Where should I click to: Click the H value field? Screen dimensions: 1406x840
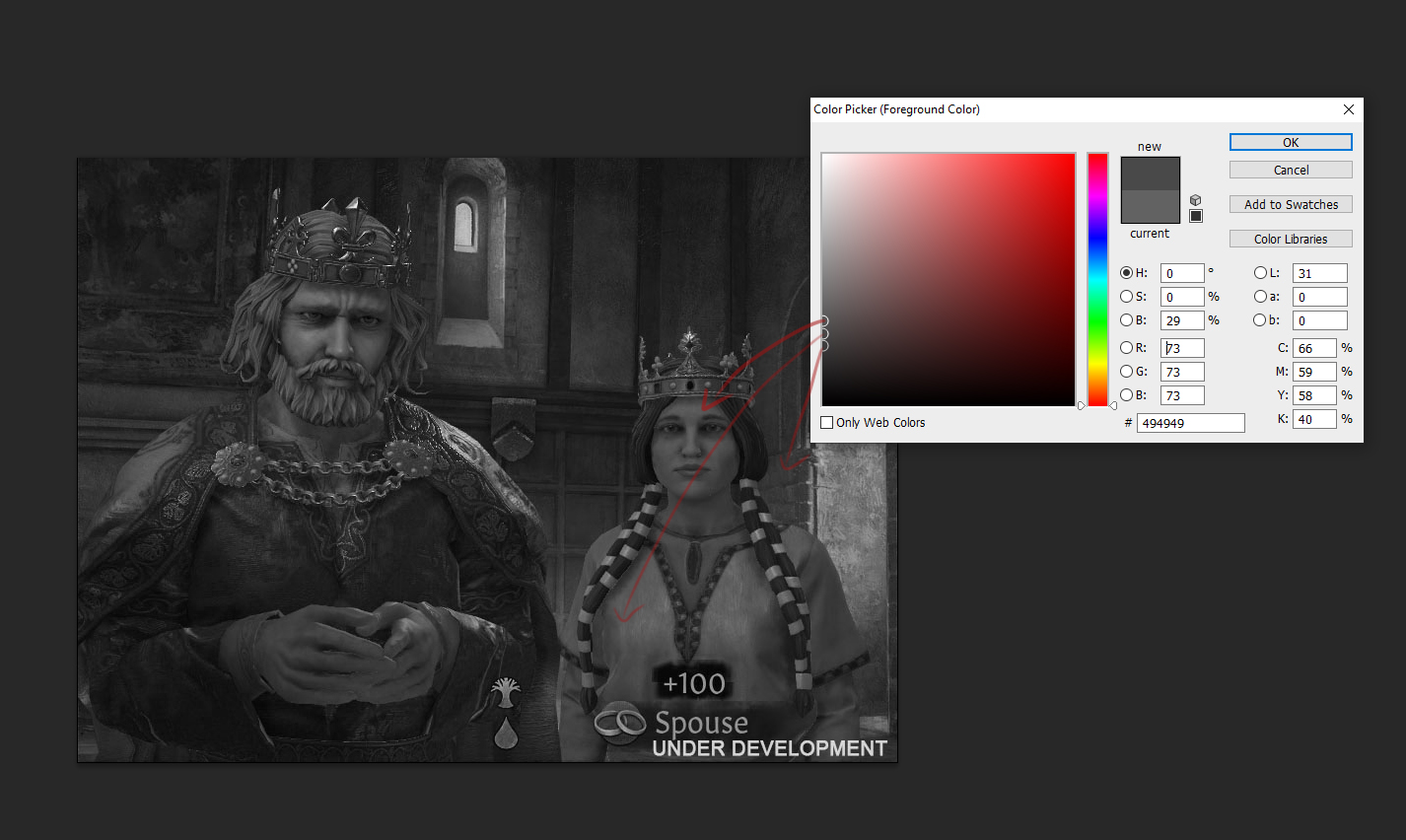(x=1182, y=273)
